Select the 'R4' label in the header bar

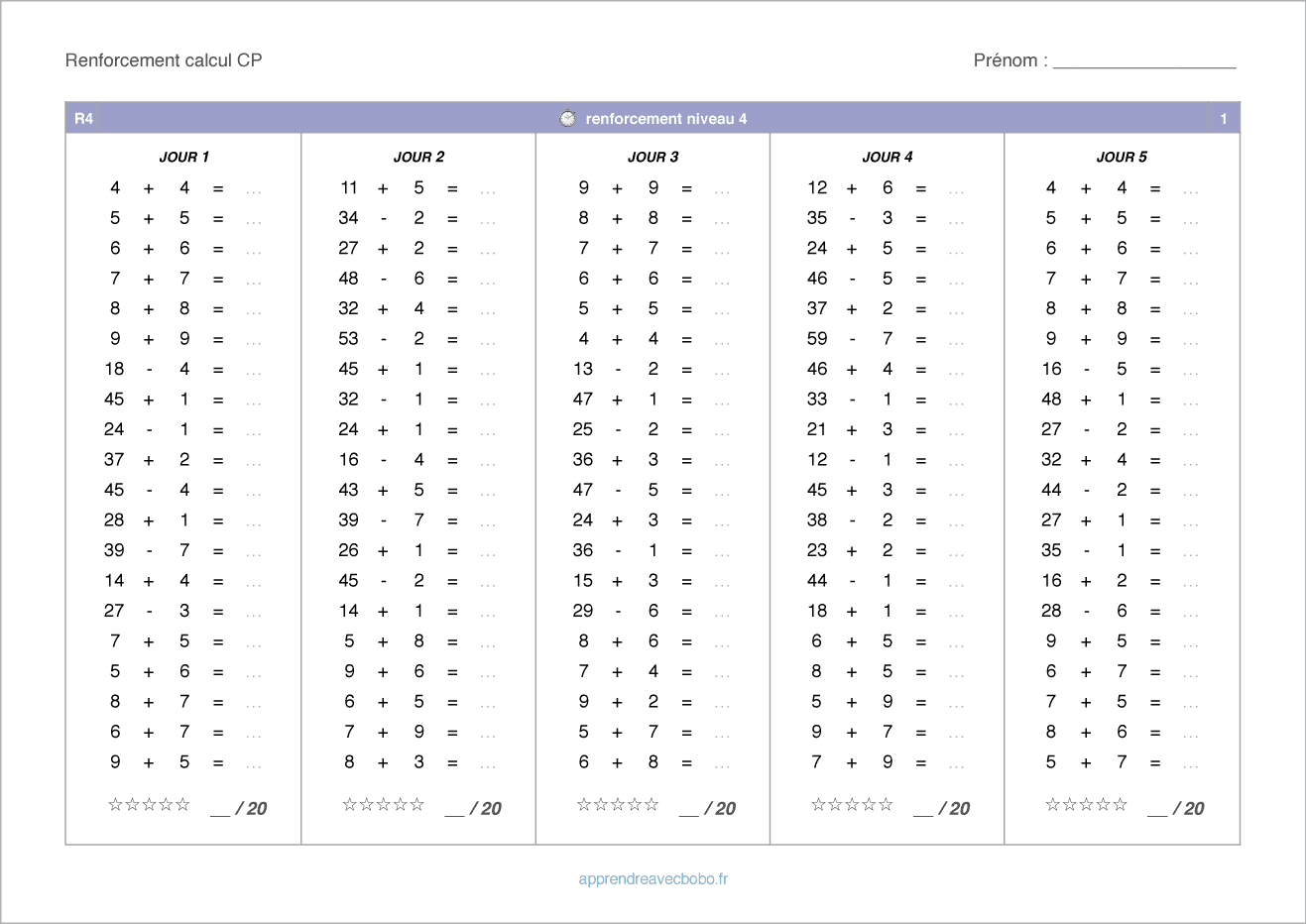pyautogui.click(x=84, y=119)
